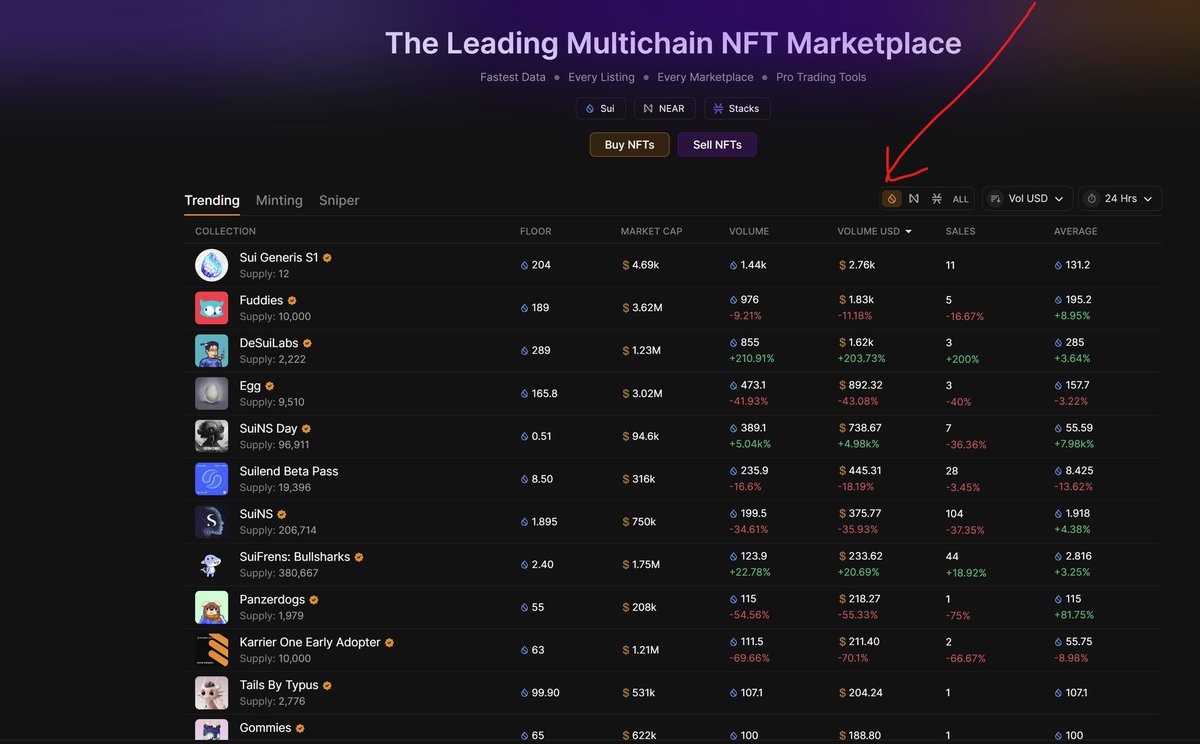Viewport: 1200px width, 744px height.
Task: Click Fuddies market cap value 3.62M
Action: 647,308
